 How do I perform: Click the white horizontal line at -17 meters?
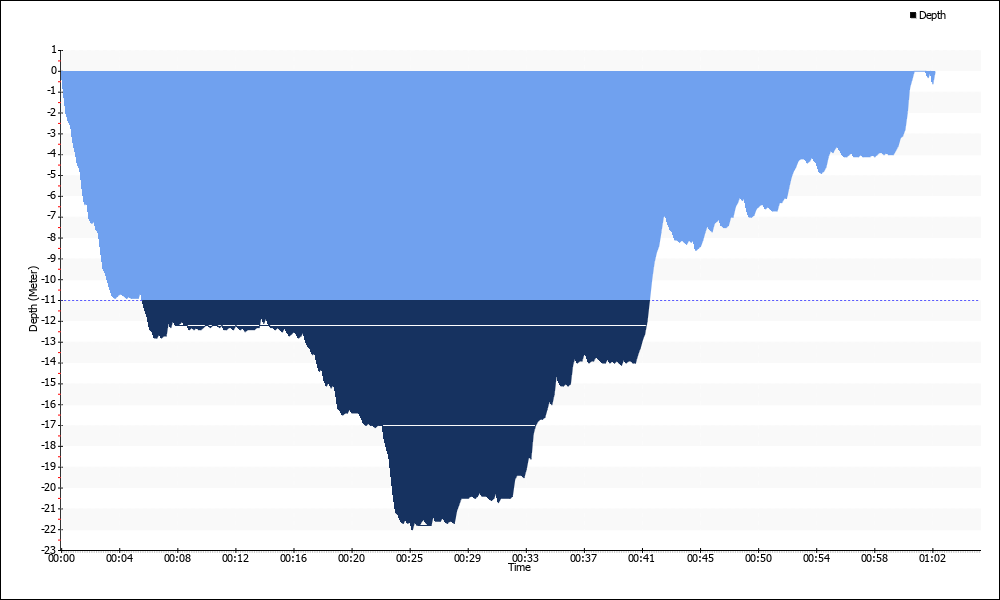(459, 425)
